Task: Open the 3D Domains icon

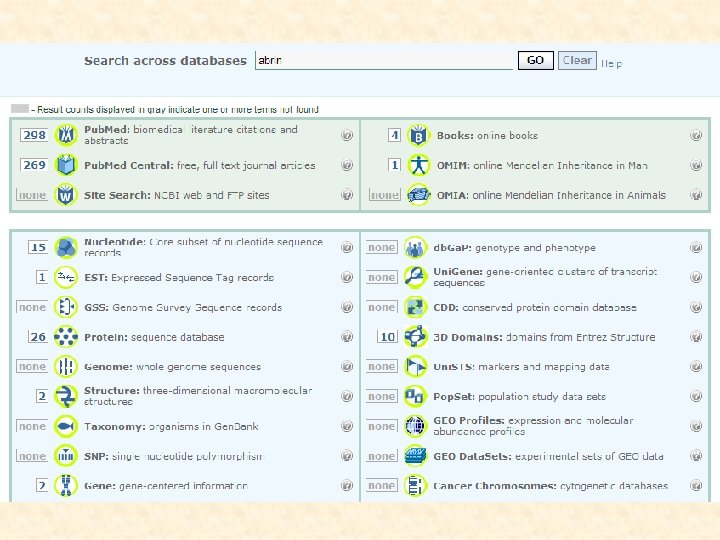Action: click(415, 337)
